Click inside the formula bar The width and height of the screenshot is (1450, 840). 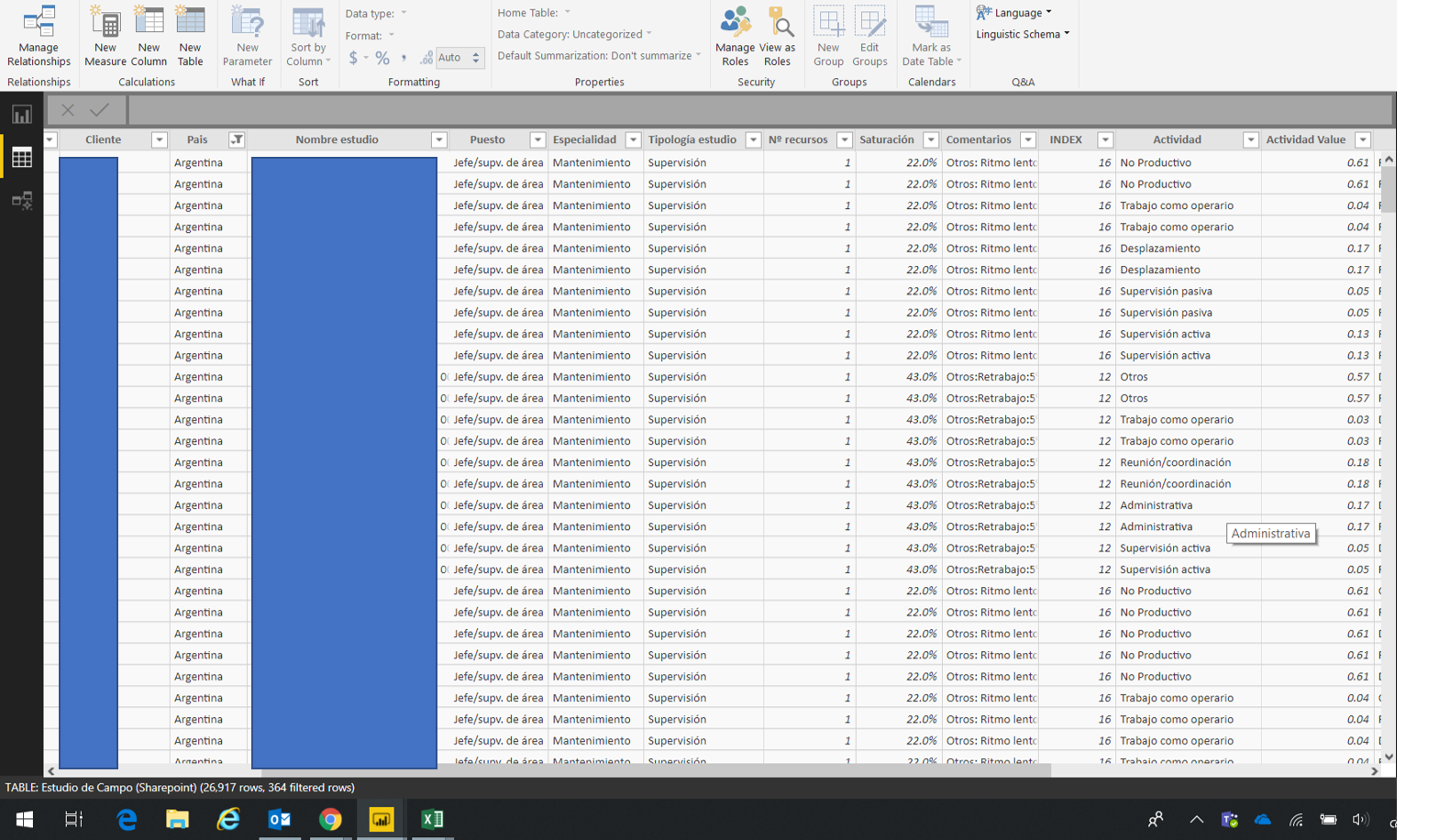click(x=760, y=110)
